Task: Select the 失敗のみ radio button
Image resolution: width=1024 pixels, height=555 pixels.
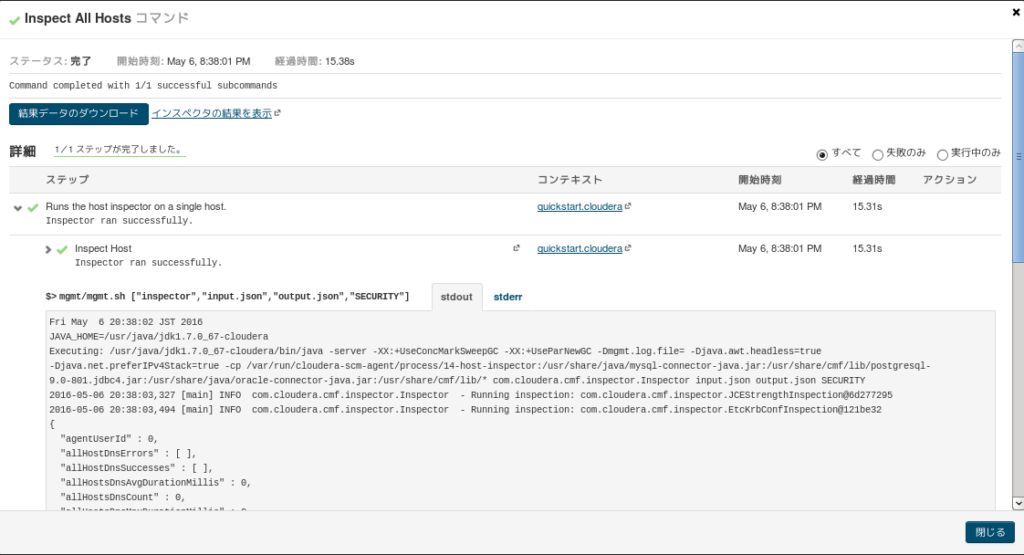Action: pyautogui.click(x=878, y=155)
